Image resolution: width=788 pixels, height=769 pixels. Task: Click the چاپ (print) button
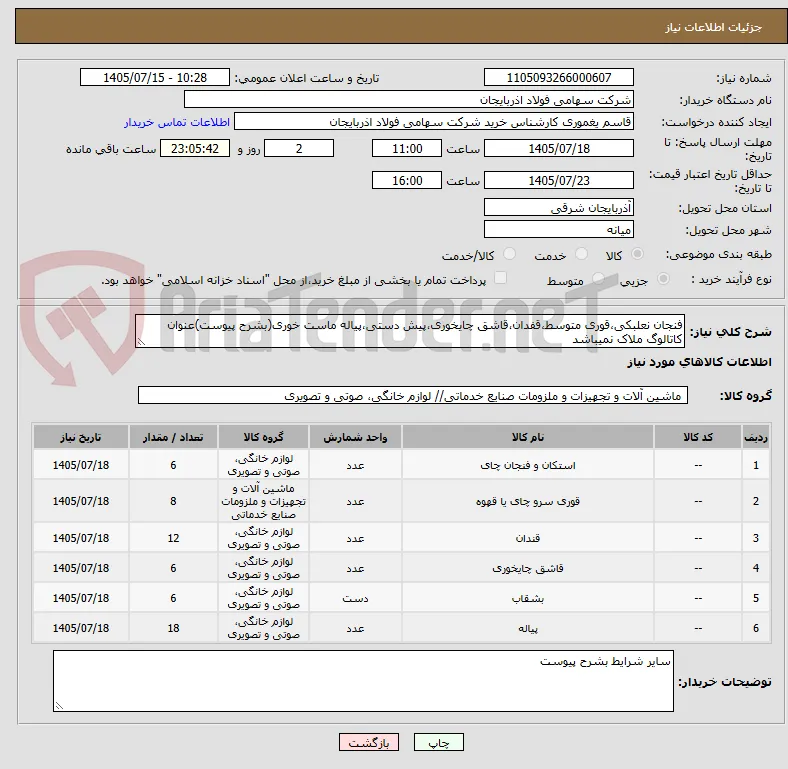click(438, 743)
